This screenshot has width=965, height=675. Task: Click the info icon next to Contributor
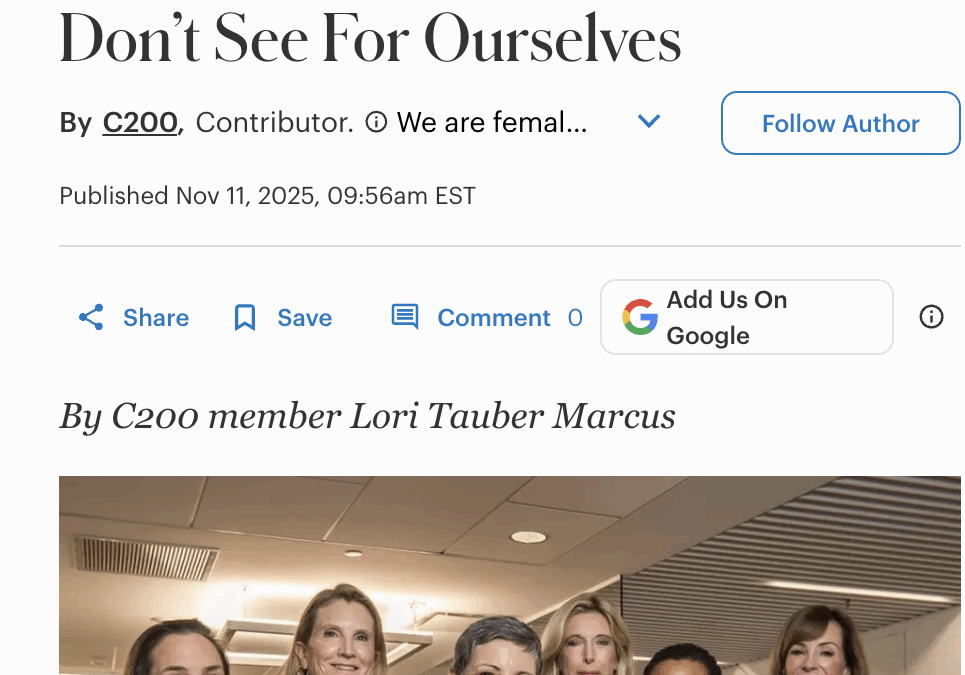click(x=375, y=122)
